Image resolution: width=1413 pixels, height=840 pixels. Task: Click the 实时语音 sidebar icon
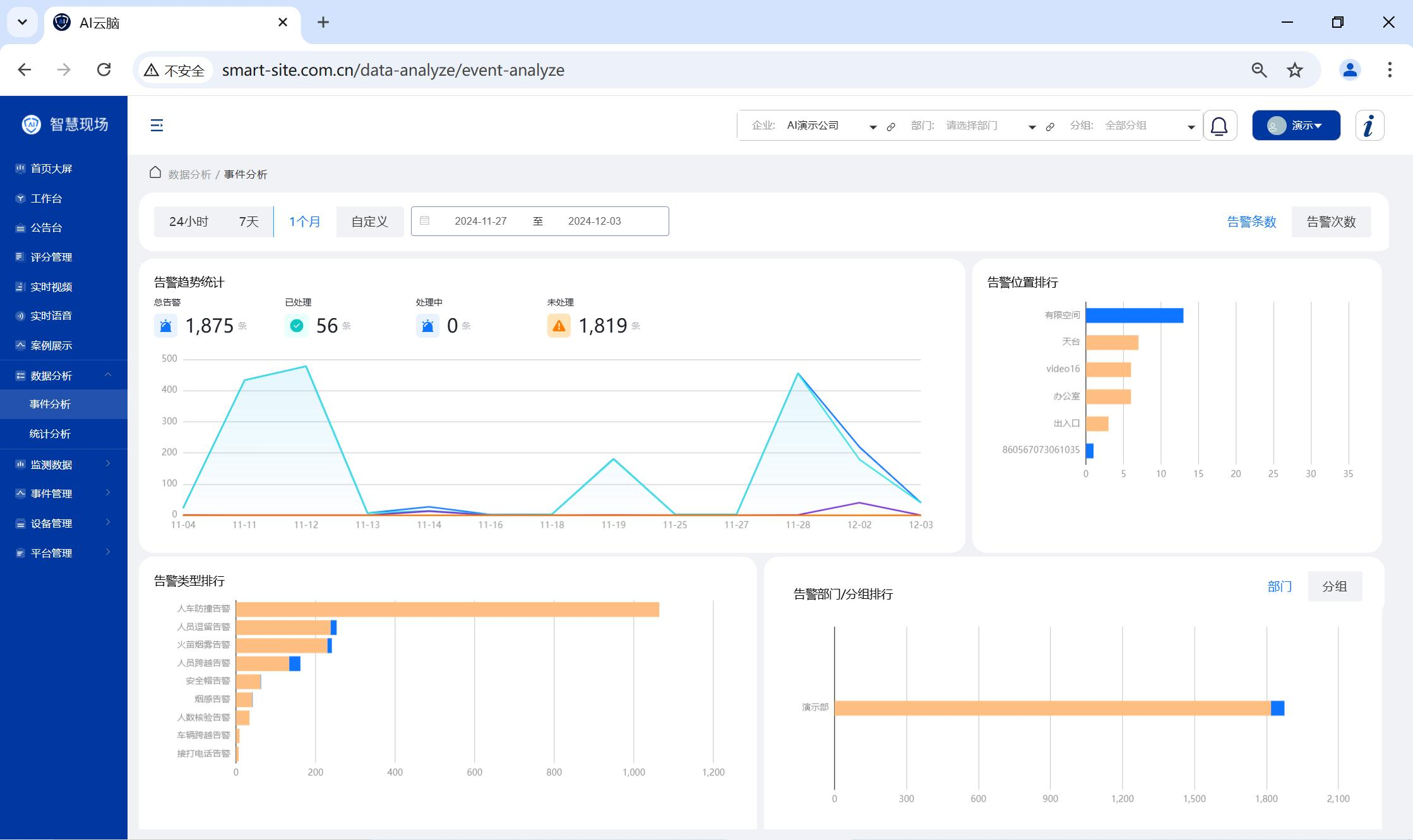pyautogui.click(x=20, y=316)
